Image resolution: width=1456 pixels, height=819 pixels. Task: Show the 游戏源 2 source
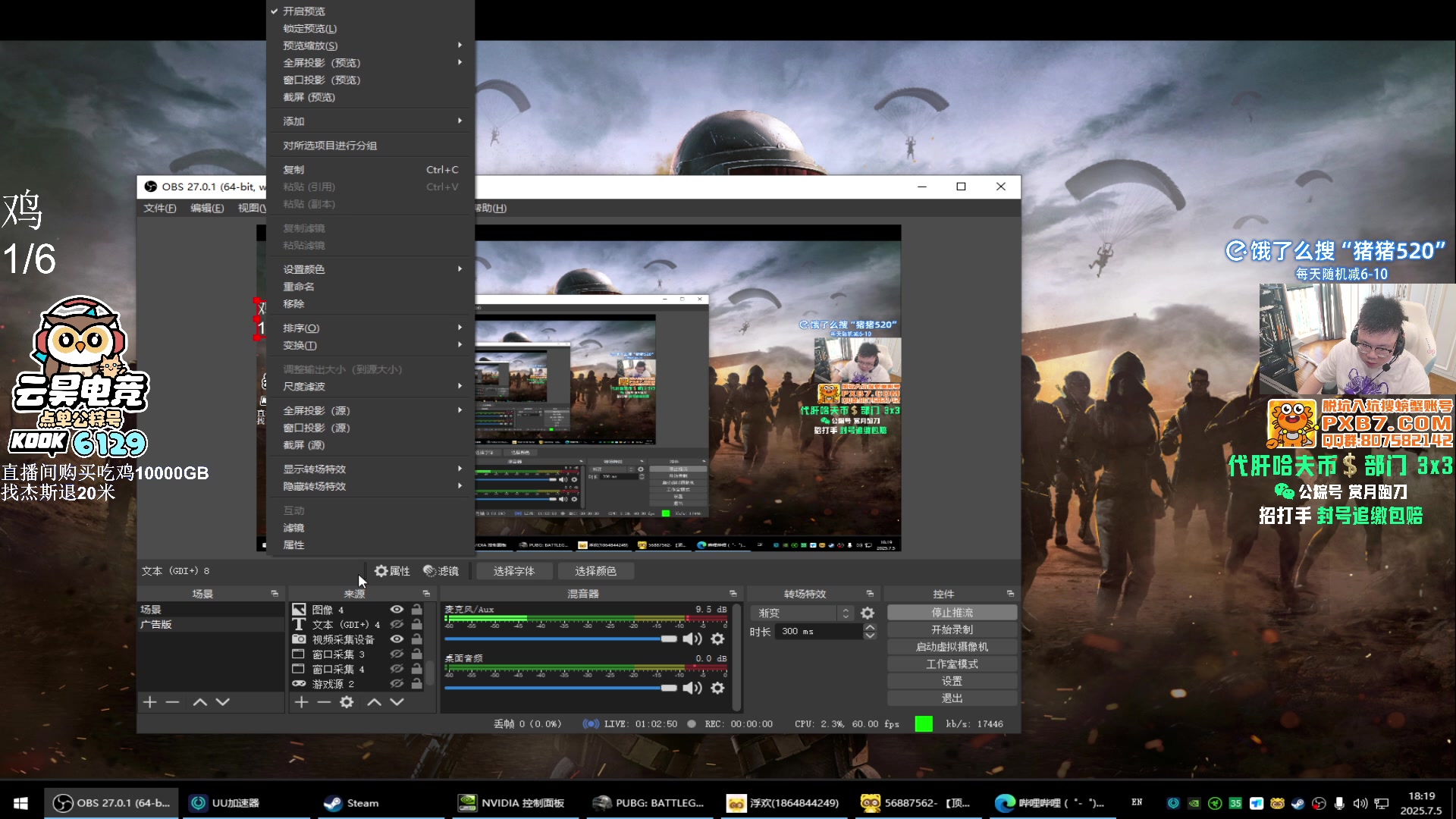tap(397, 684)
